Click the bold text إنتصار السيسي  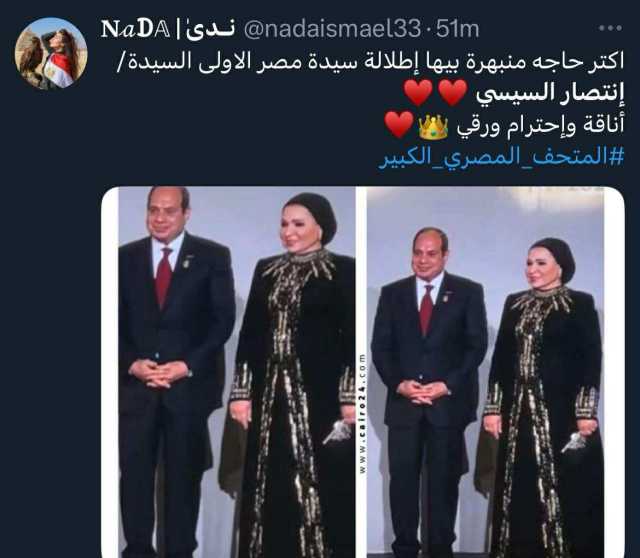pos(550,93)
